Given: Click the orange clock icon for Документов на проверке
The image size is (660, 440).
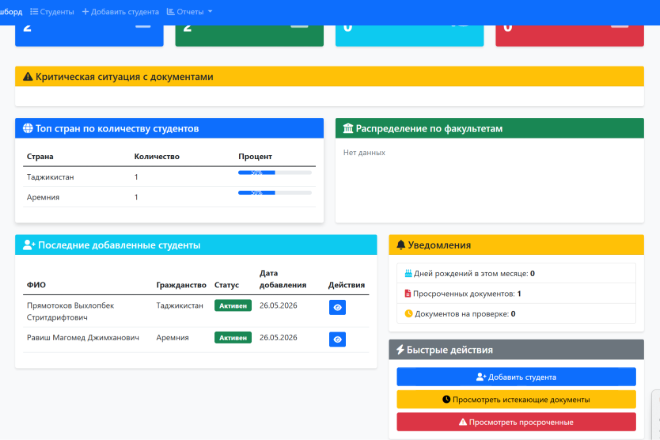Looking at the screenshot, I should pyautogui.click(x=408, y=314).
